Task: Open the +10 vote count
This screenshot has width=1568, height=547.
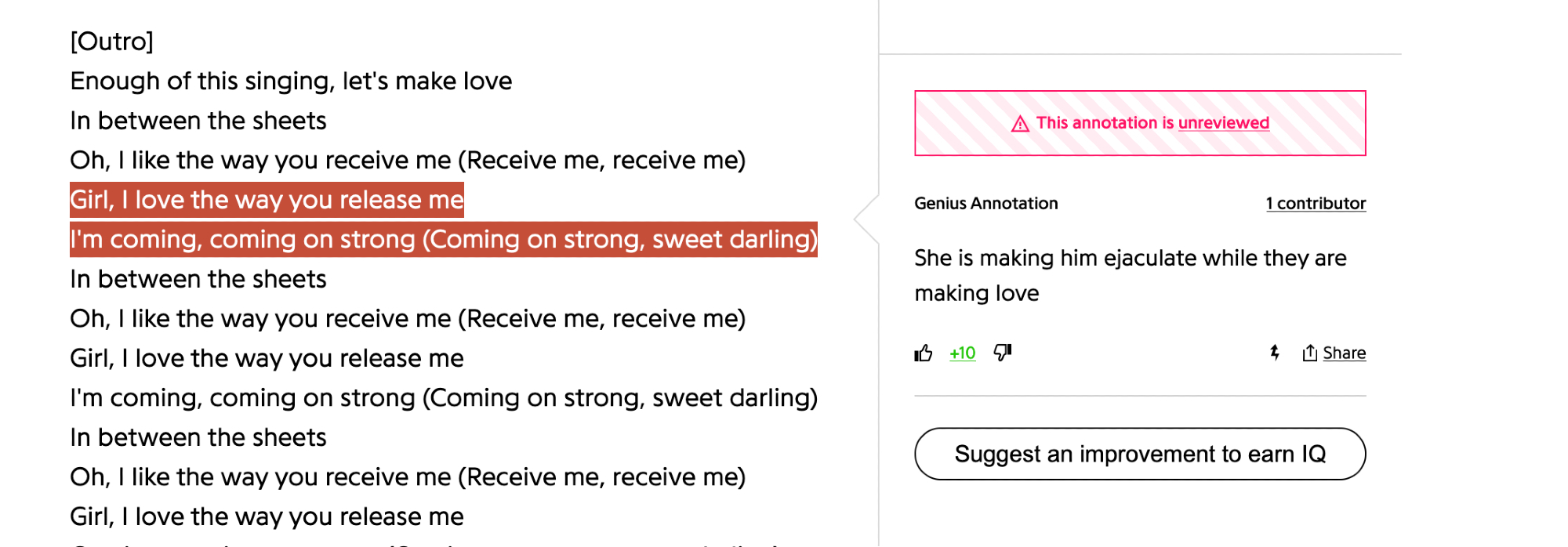Action: [x=963, y=353]
